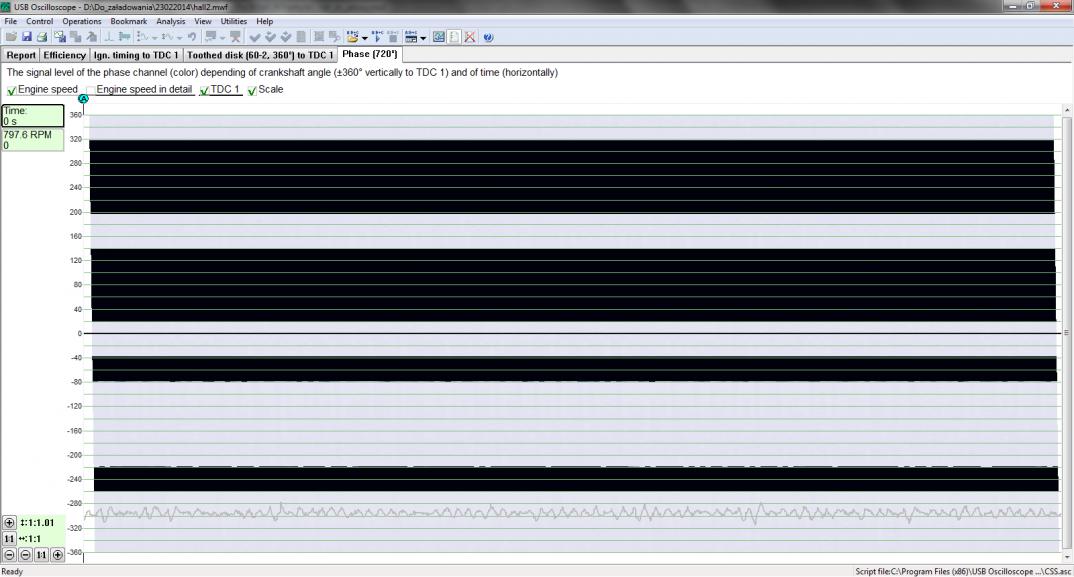
Task: Click the bottom-row 1:1 horizontal reset button
Action: pos(41,554)
